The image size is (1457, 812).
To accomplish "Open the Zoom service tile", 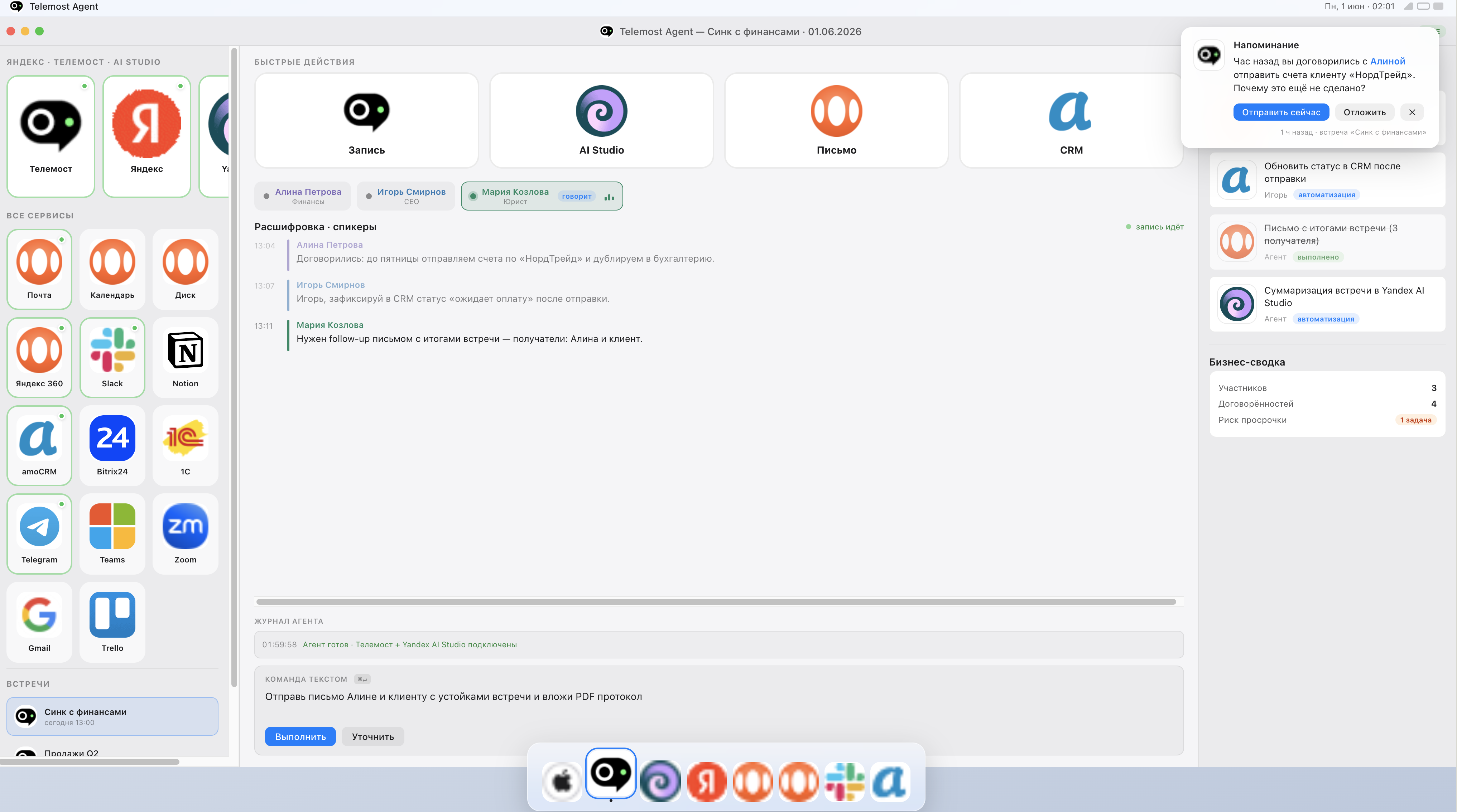I will (185, 533).
